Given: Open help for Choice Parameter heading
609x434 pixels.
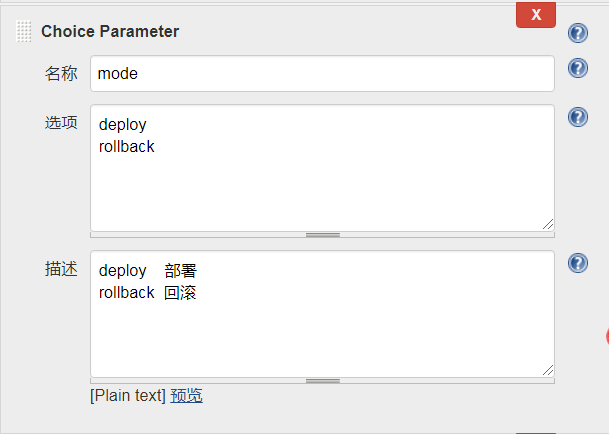Looking at the screenshot, I should (578, 33).
